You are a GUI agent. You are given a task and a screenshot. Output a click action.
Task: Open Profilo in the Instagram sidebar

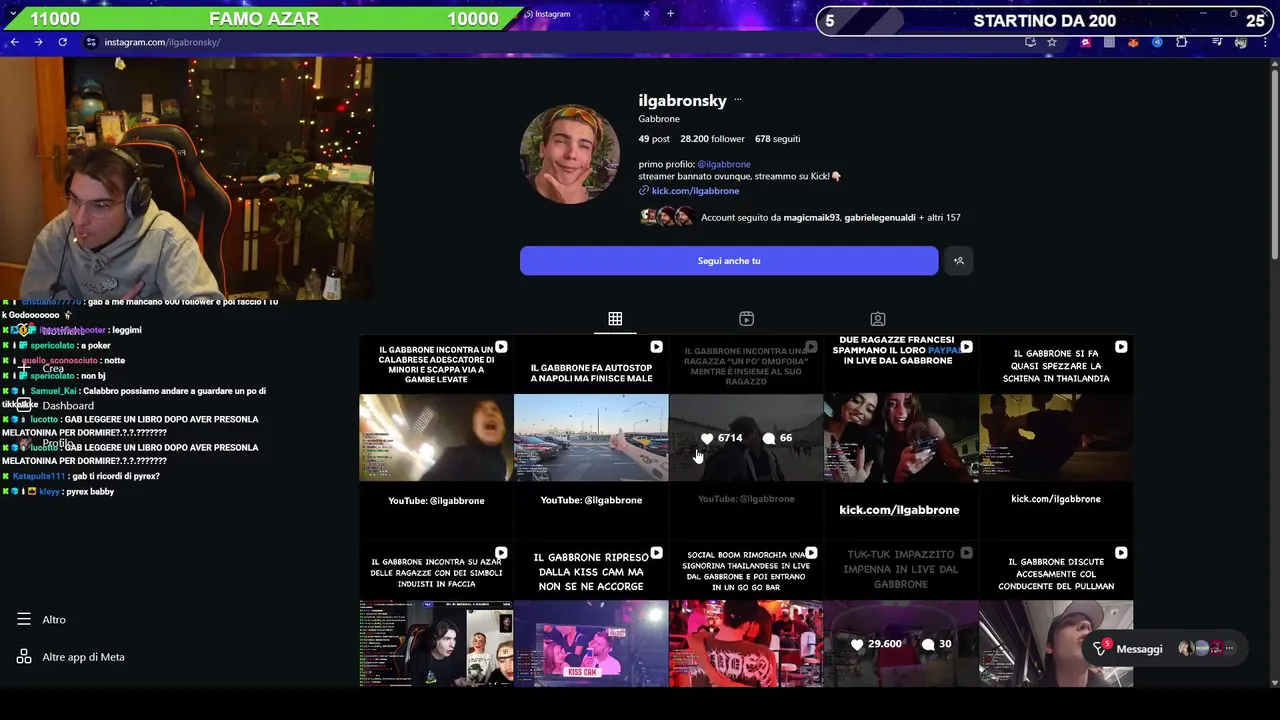(46, 443)
